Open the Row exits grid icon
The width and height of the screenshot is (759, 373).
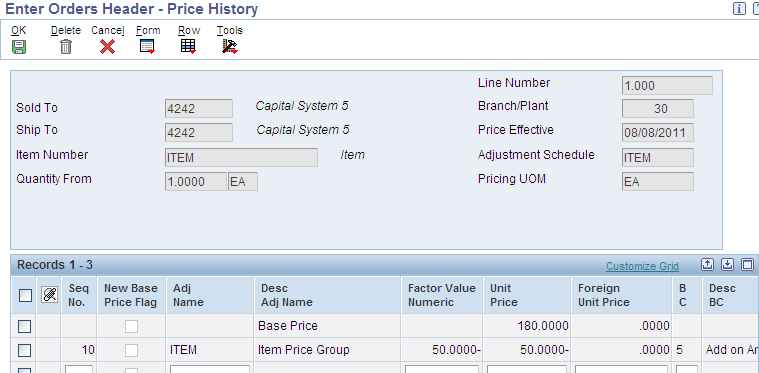(188, 46)
